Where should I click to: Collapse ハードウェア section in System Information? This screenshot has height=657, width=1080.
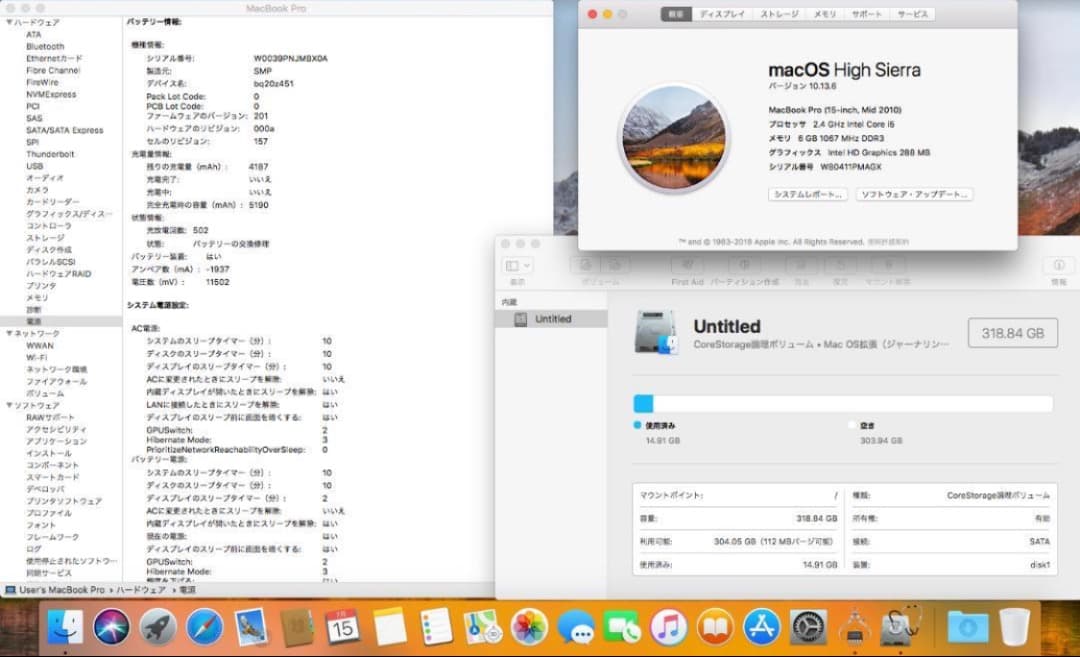point(9,22)
